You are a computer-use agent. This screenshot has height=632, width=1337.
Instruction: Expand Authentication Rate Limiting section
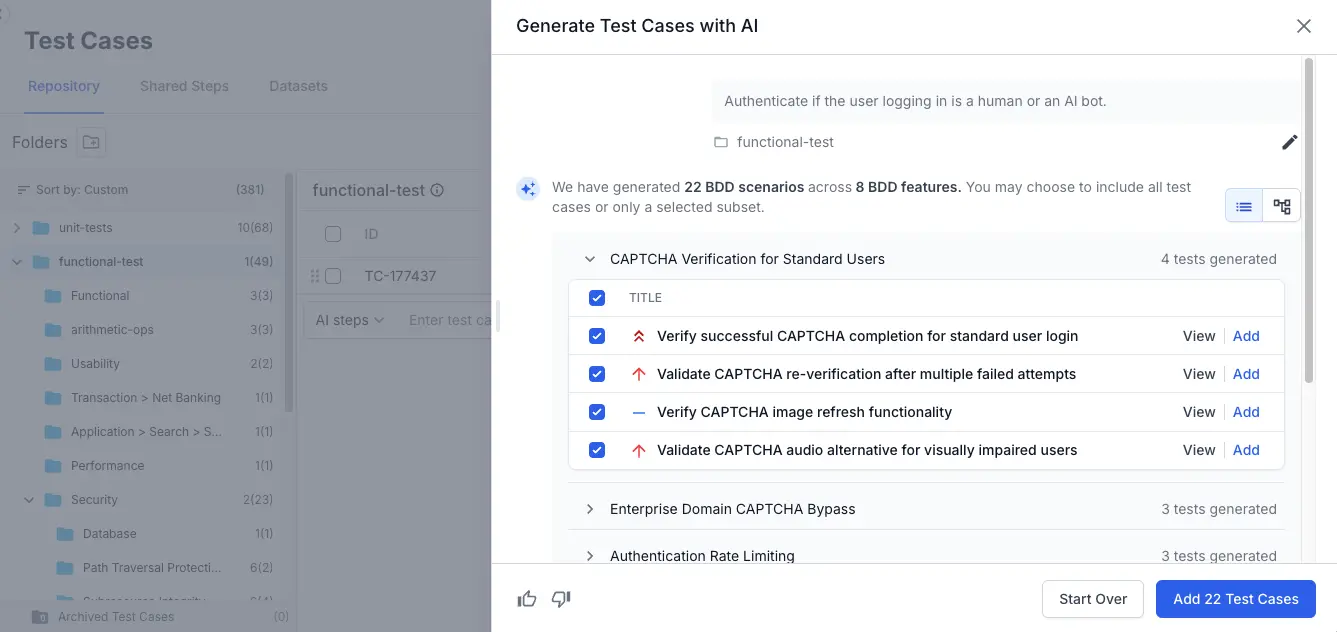(x=590, y=556)
